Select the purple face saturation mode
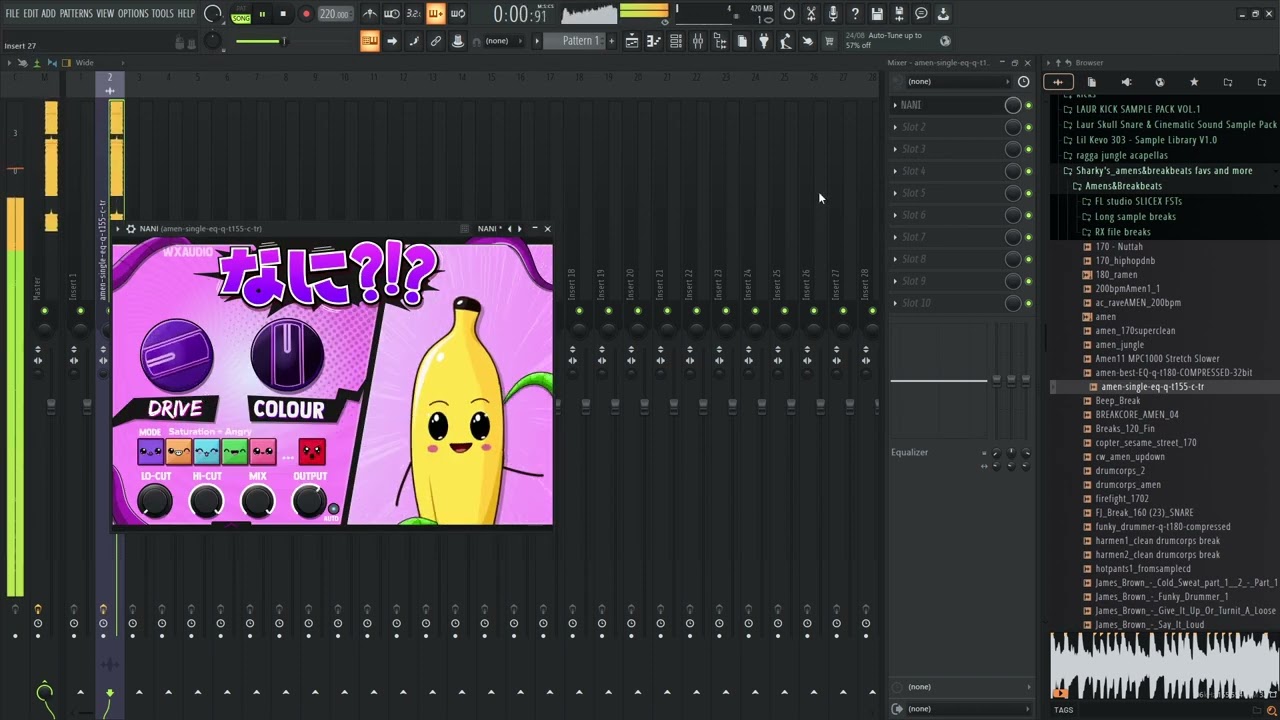Screen dimensions: 1280x720 point(151,452)
